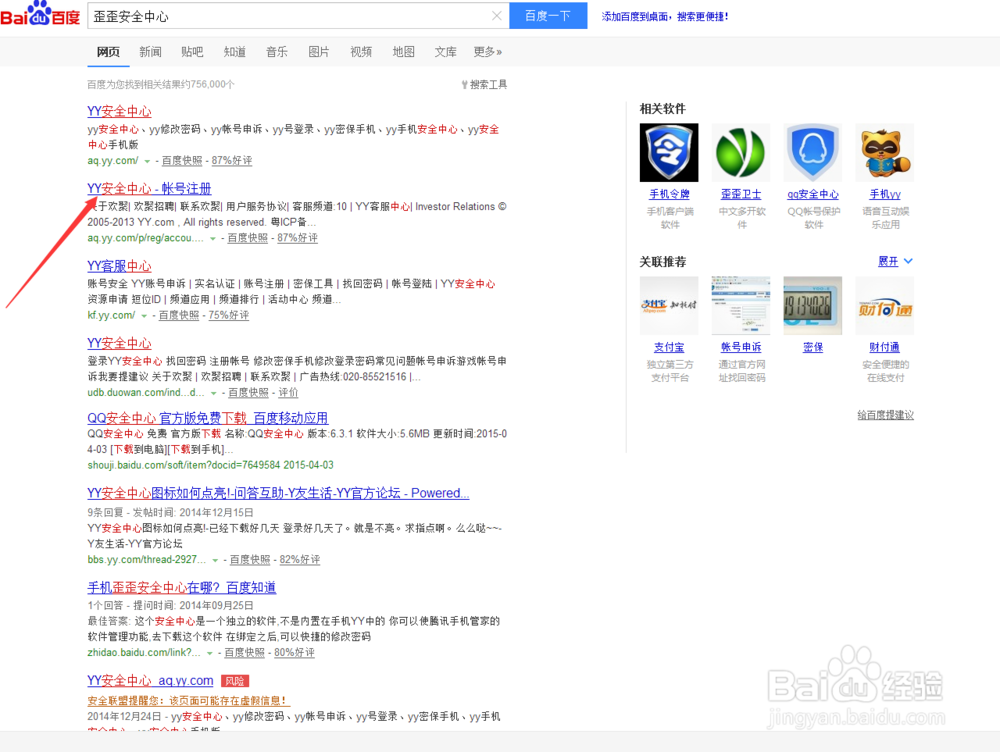Switch to the 视频 tab
Screen dimensions: 1000x752
(x=361, y=52)
